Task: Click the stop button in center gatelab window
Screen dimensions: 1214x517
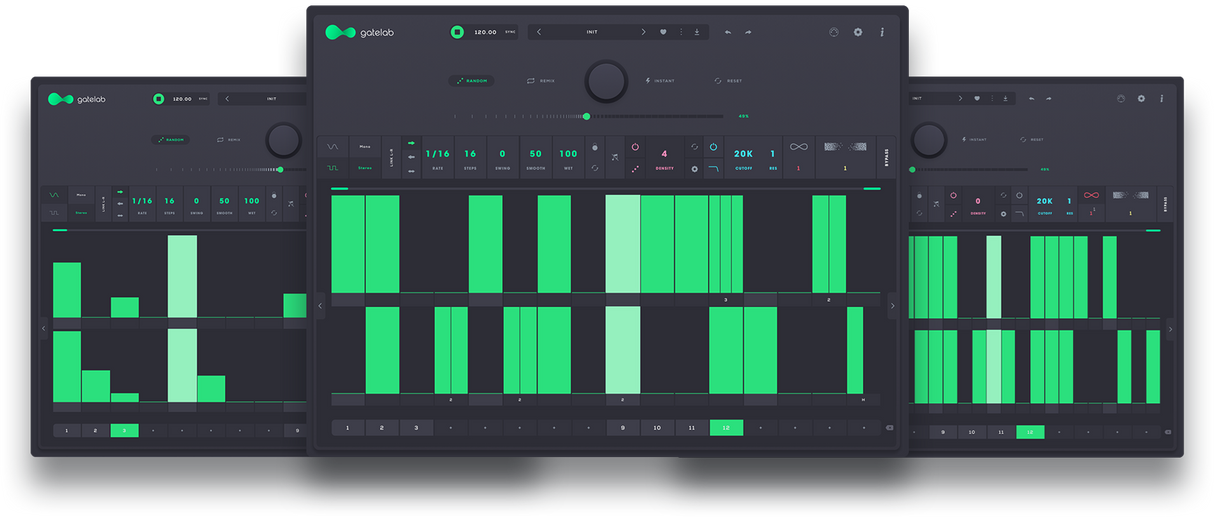Action: point(456,32)
